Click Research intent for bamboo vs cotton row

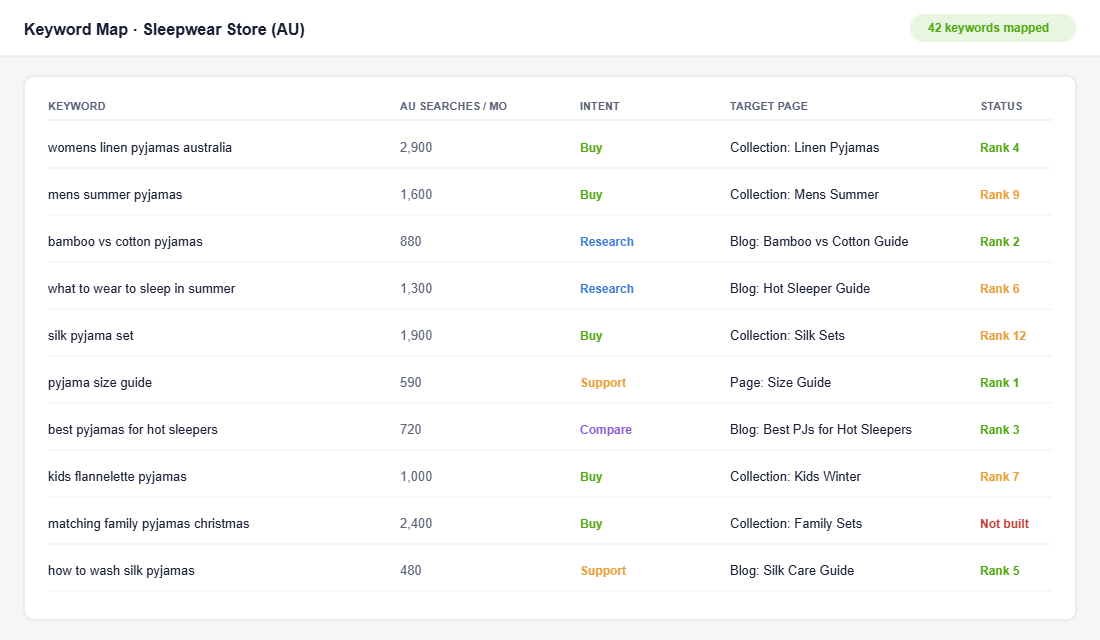(x=607, y=241)
